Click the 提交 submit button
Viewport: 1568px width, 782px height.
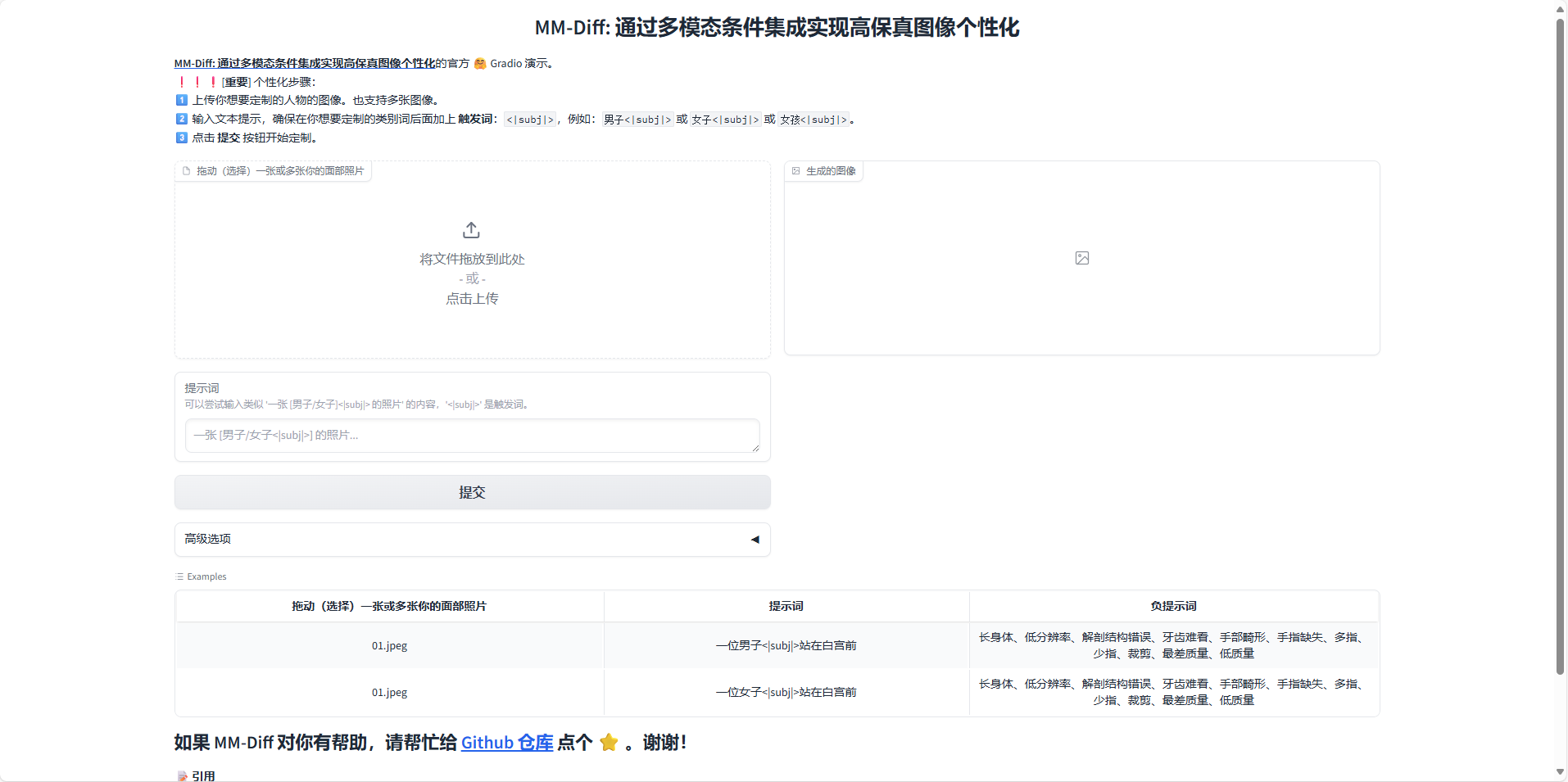click(473, 492)
